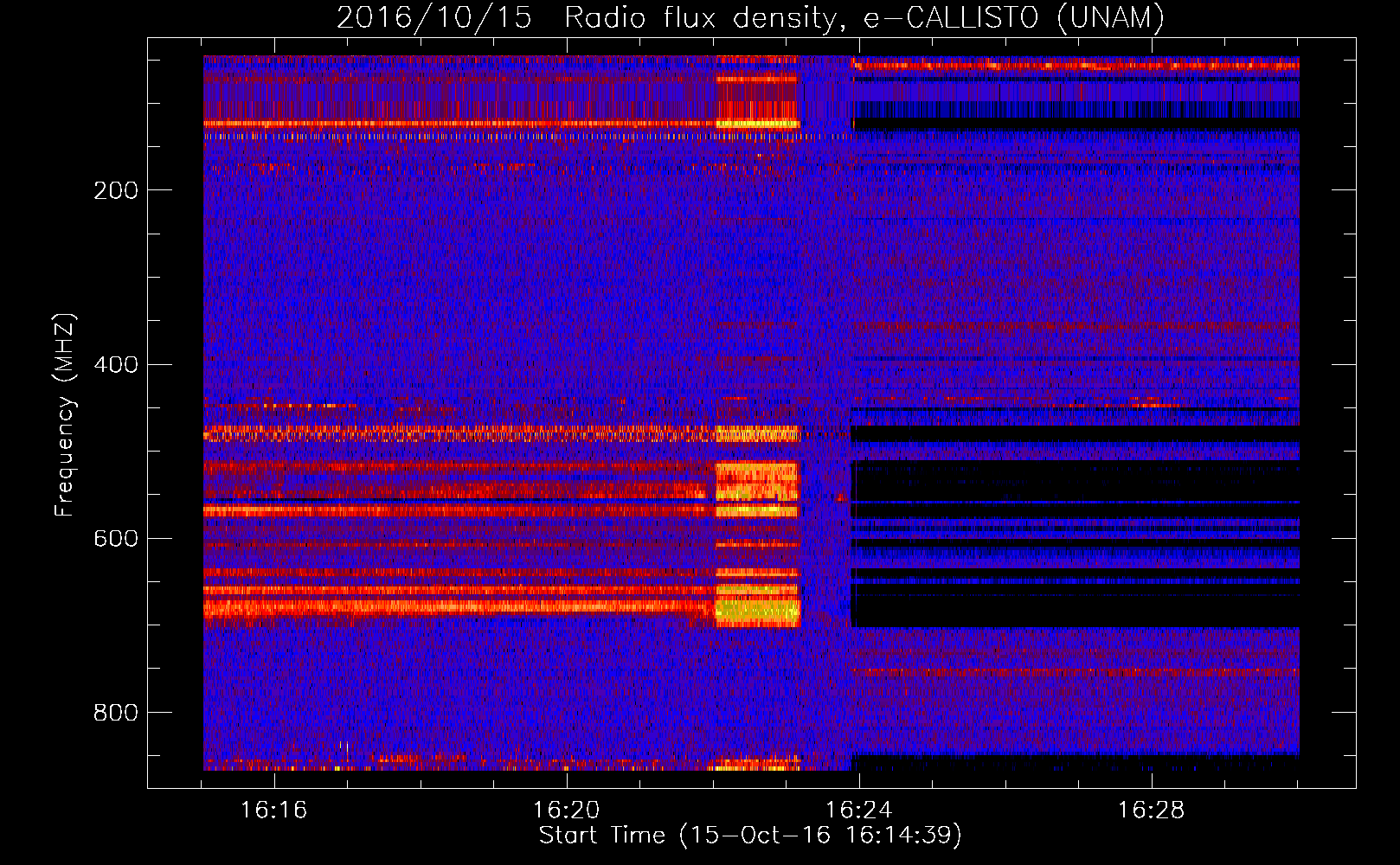Image resolution: width=1400 pixels, height=865 pixels.
Task: Click the 200 frequency tick label
Action: (116, 190)
